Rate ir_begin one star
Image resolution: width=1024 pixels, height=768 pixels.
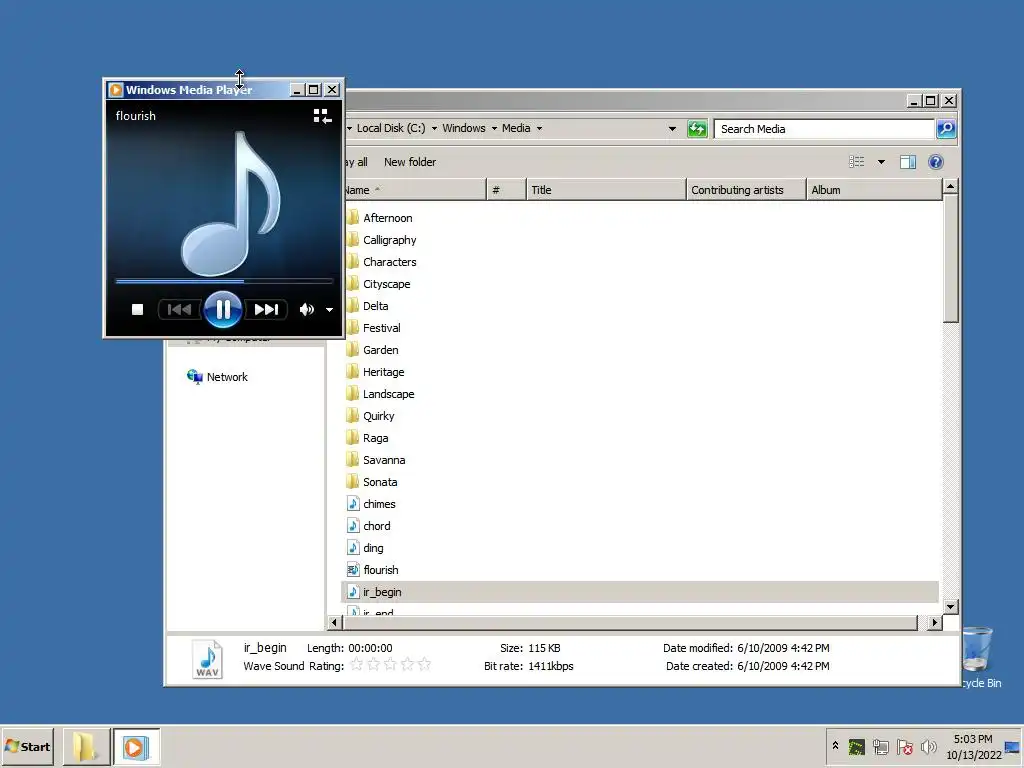click(x=357, y=665)
